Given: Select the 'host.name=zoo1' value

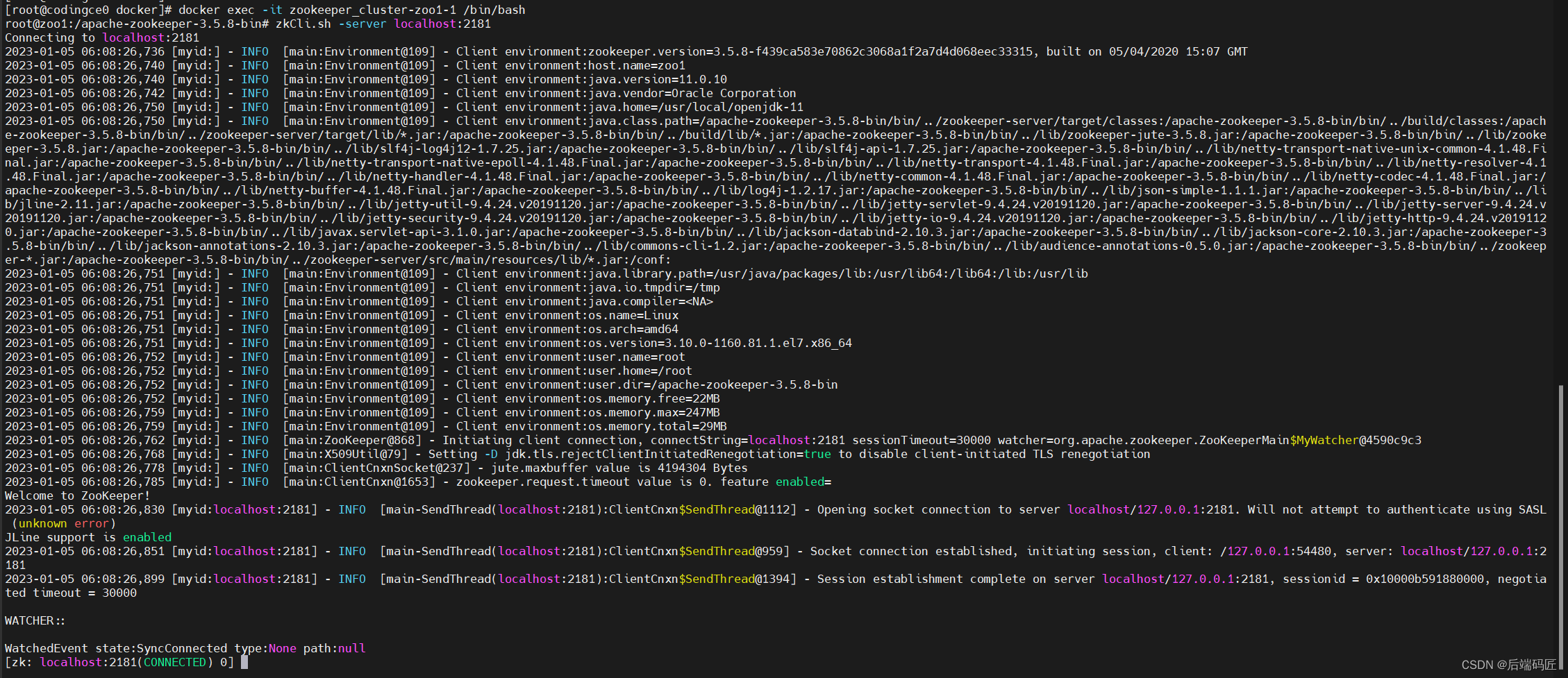Looking at the screenshot, I should coord(637,65).
